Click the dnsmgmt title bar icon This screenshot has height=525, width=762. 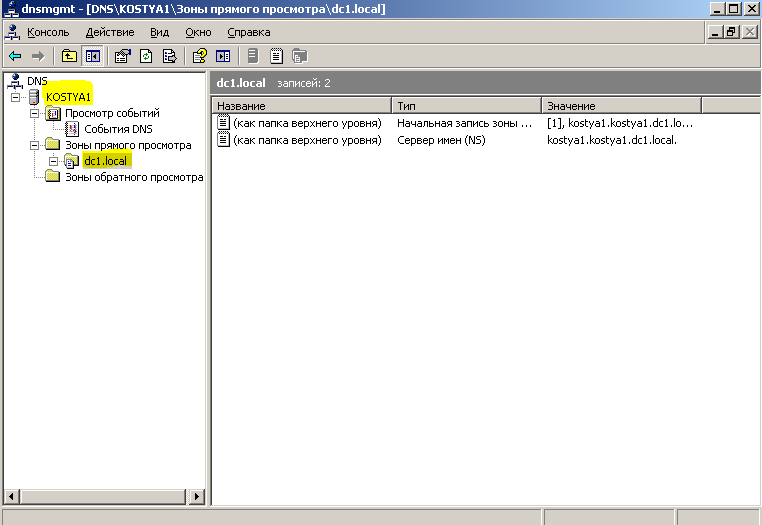tap(11, 9)
